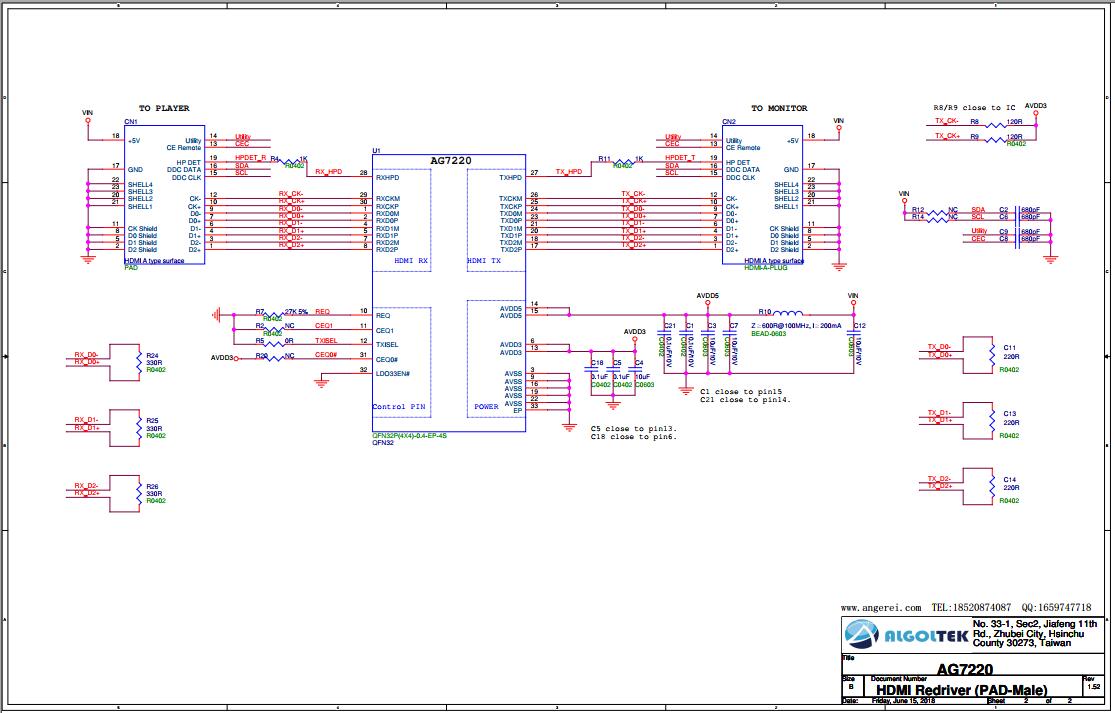Click the "R12" resistor designator
The width and height of the screenshot is (1115, 713).
click(918, 210)
